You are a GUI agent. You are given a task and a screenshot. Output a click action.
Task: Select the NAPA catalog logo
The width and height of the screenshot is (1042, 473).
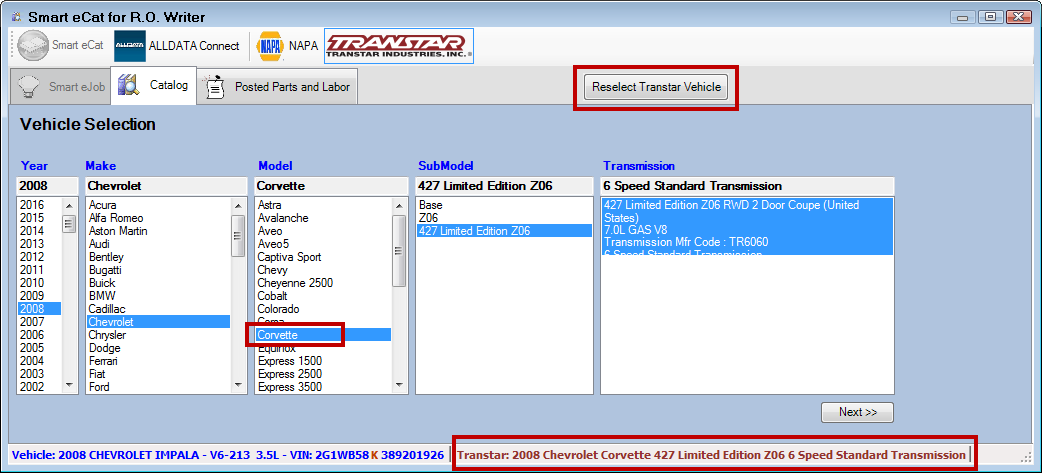point(287,45)
